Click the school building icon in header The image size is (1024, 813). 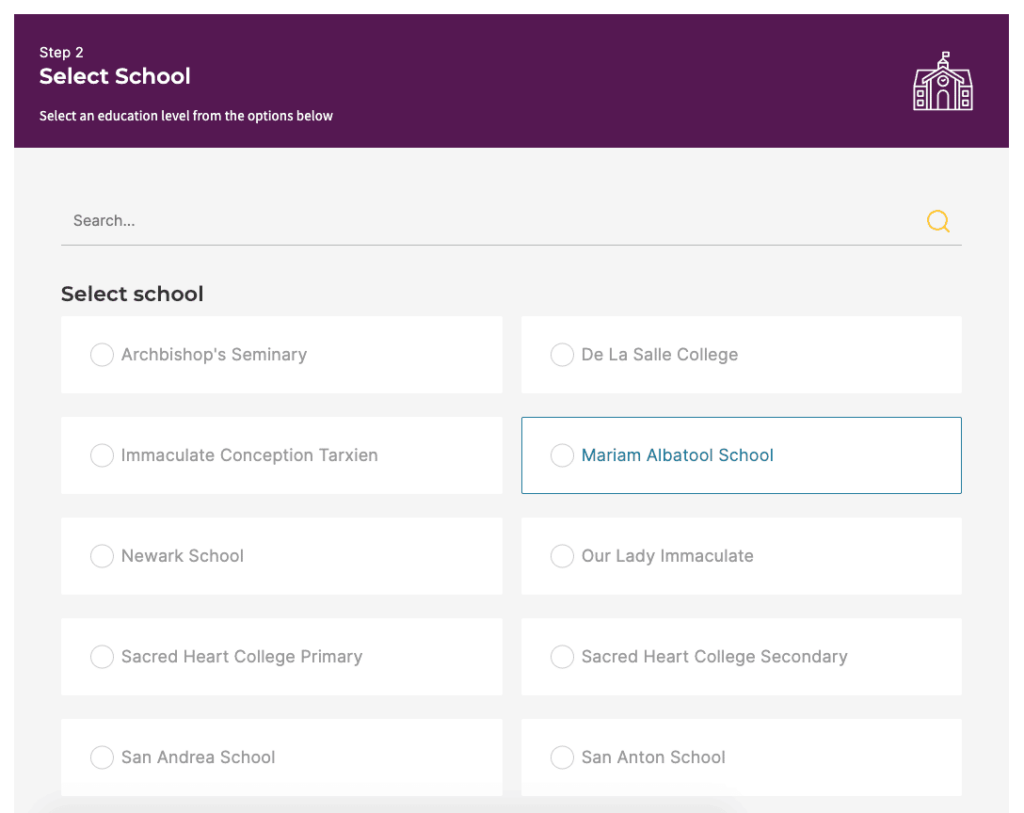pos(942,81)
